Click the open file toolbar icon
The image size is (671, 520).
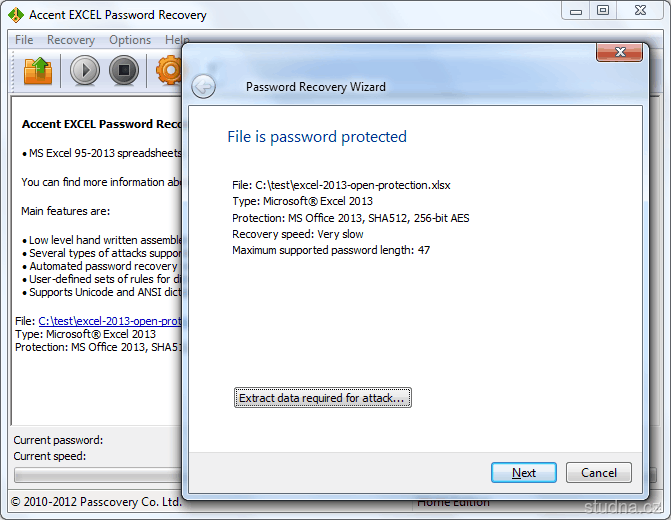click(x=38, y=71)
